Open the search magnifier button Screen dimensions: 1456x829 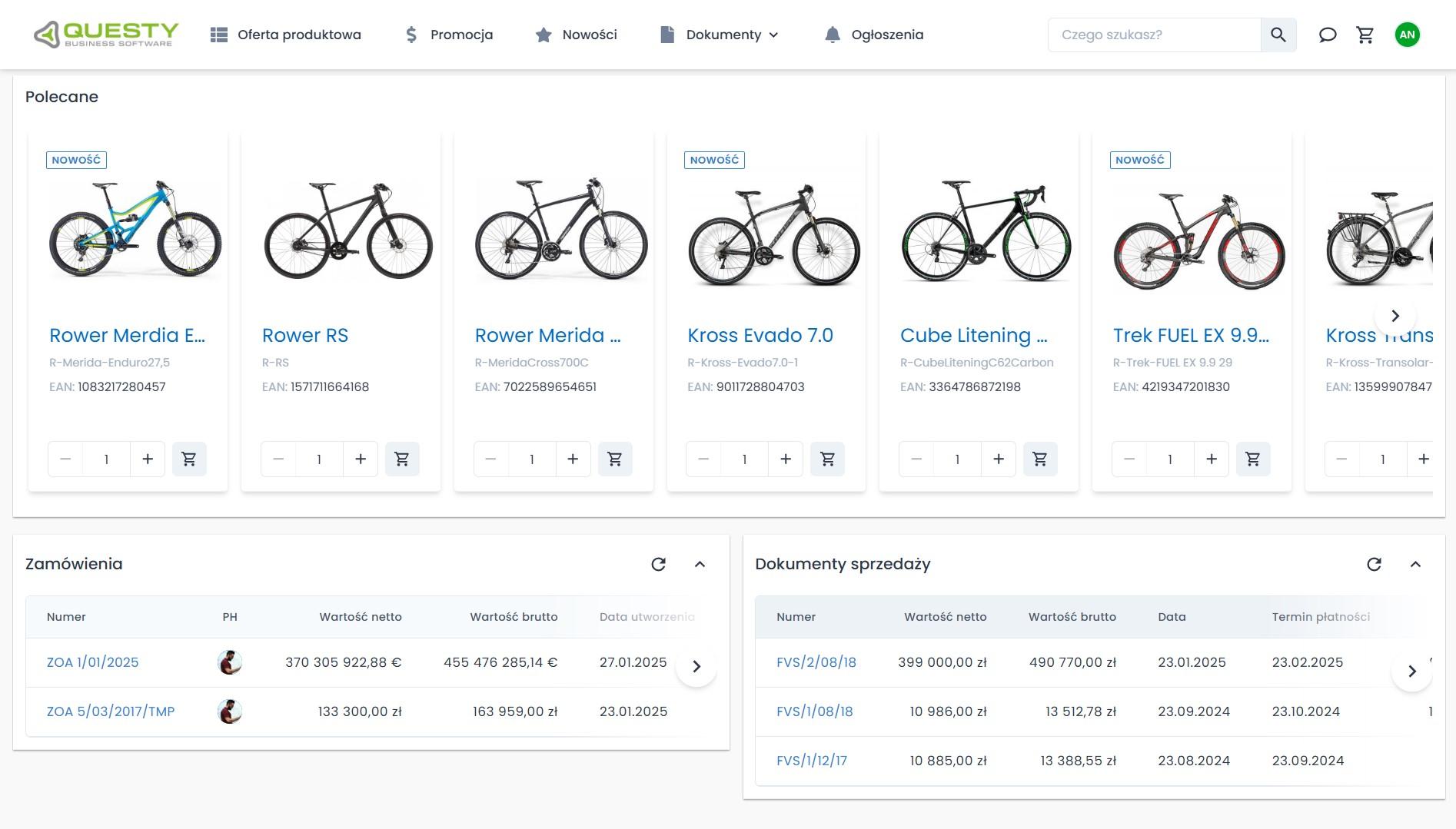tap(1278, 35)
